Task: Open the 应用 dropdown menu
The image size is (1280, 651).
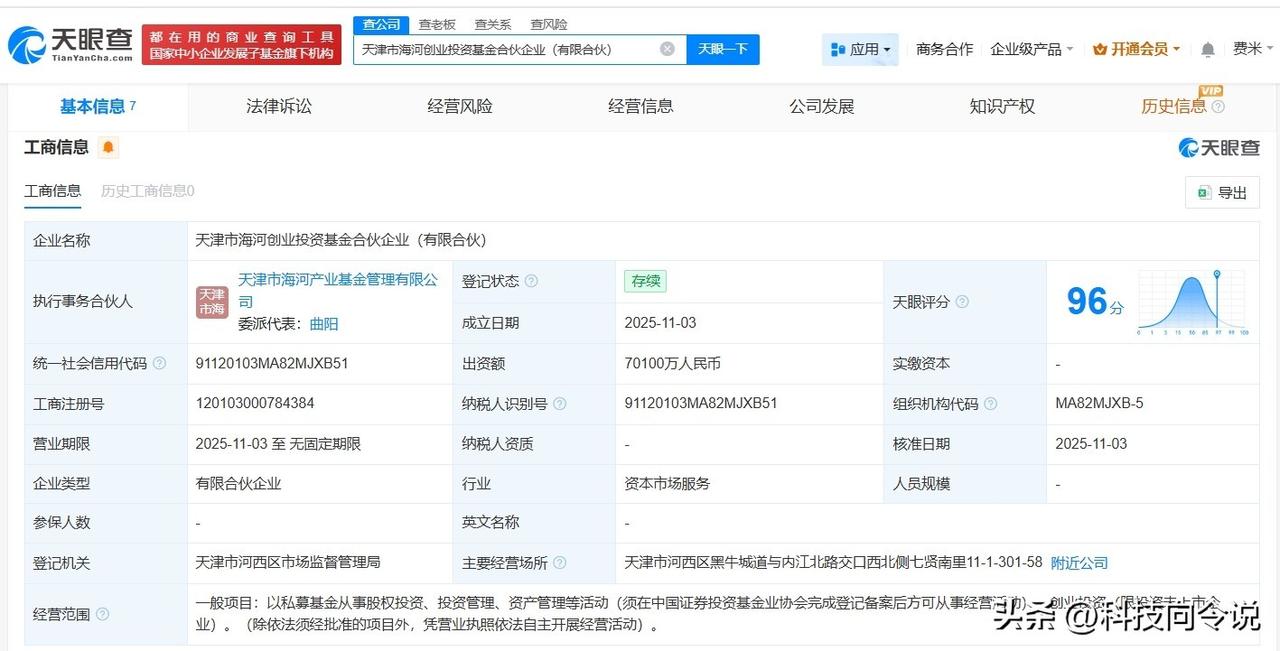Action: 860,49
